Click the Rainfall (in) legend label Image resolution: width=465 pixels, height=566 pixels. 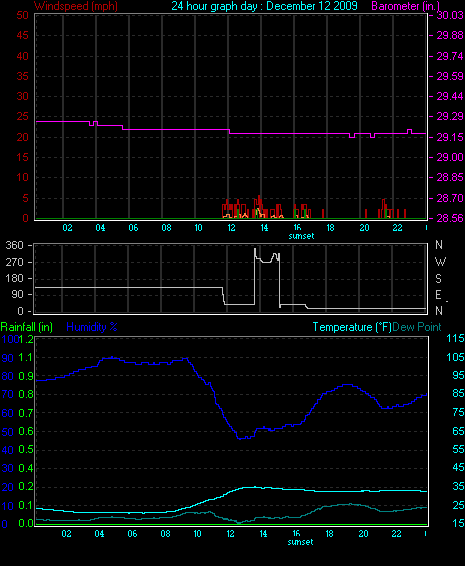pos(27,327)
